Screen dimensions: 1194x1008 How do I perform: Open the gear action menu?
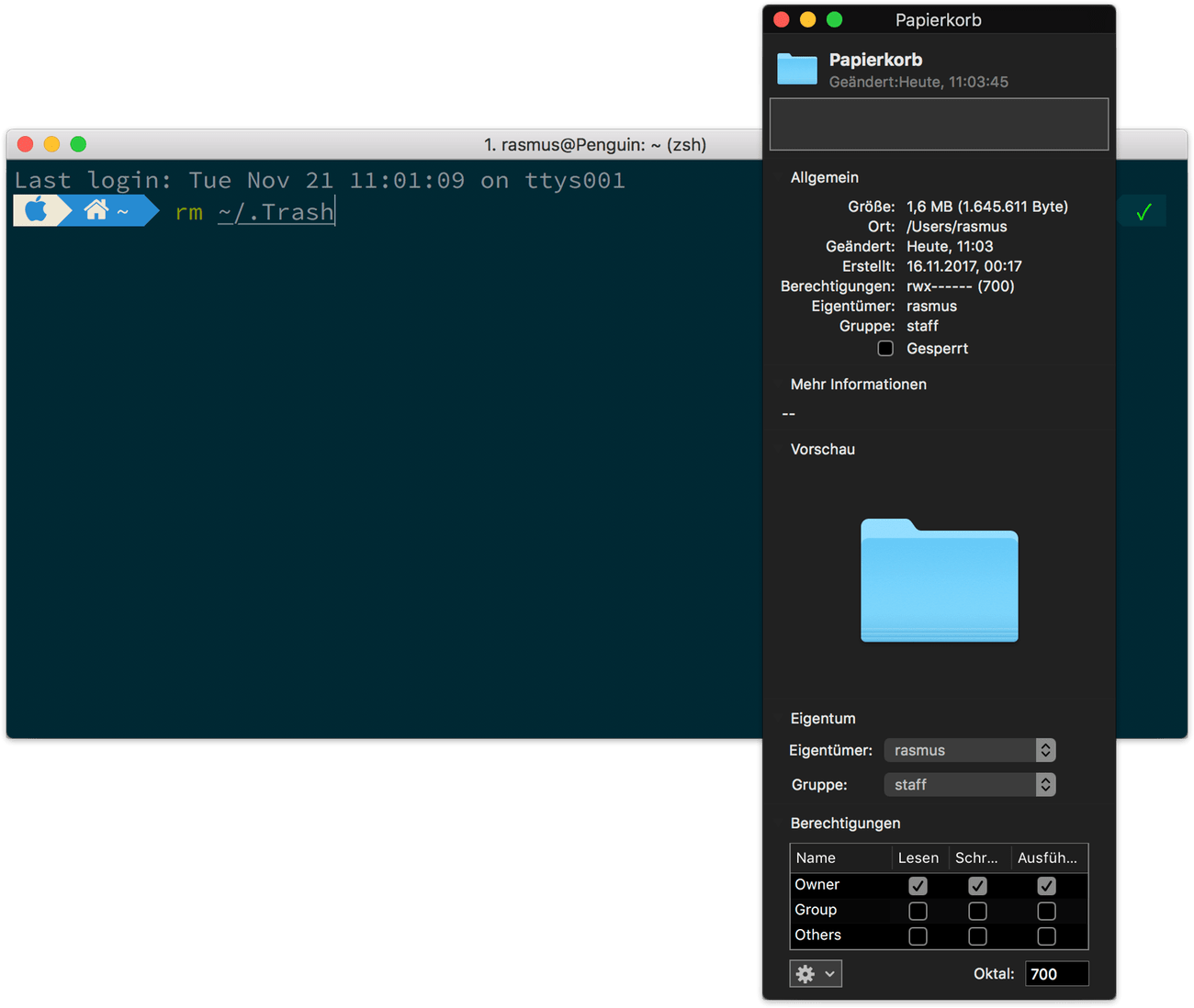pos(816,973)
